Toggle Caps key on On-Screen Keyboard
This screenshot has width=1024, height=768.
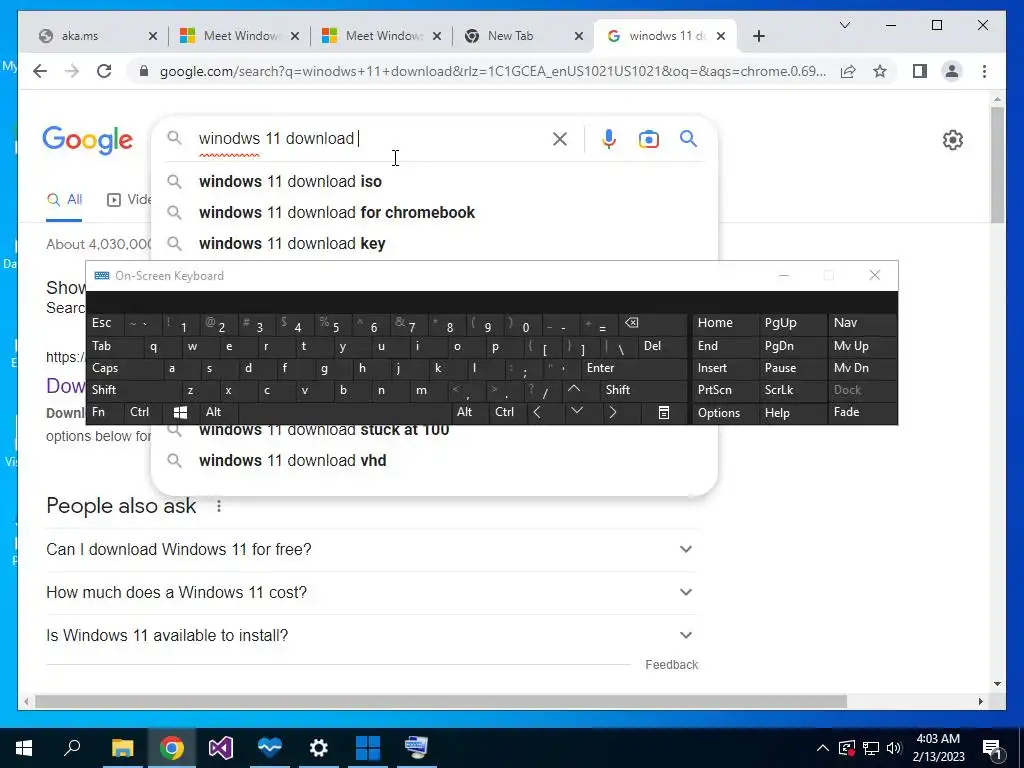tap(124, 368)
